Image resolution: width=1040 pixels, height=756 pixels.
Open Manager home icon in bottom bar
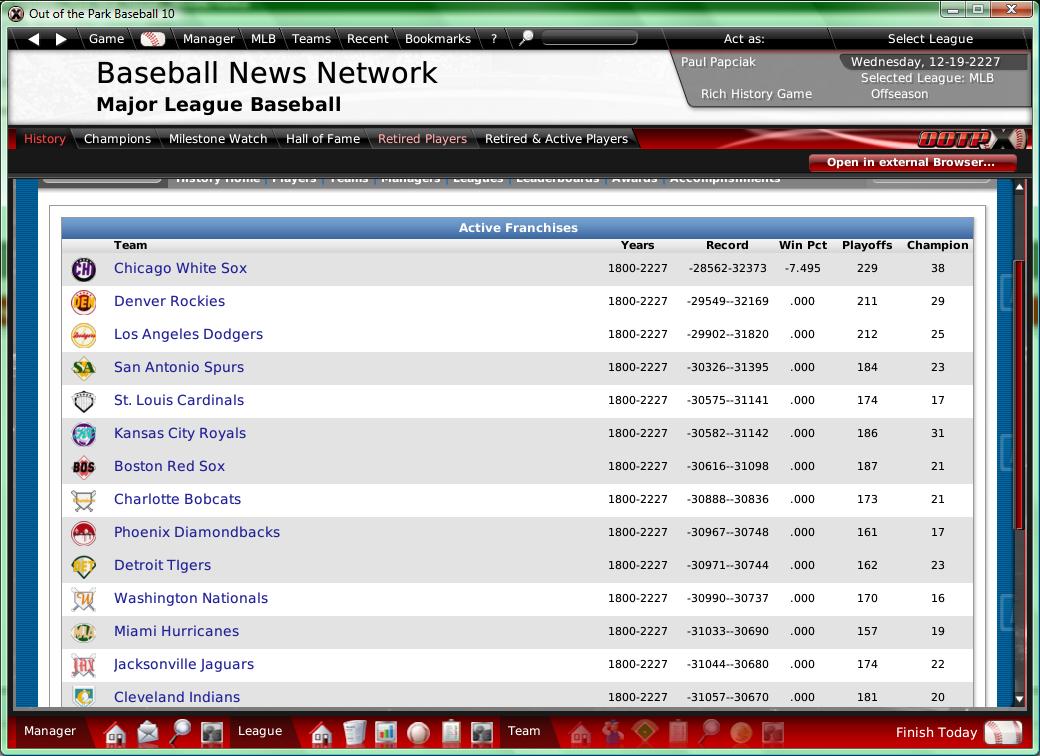(x=115, y=733)
